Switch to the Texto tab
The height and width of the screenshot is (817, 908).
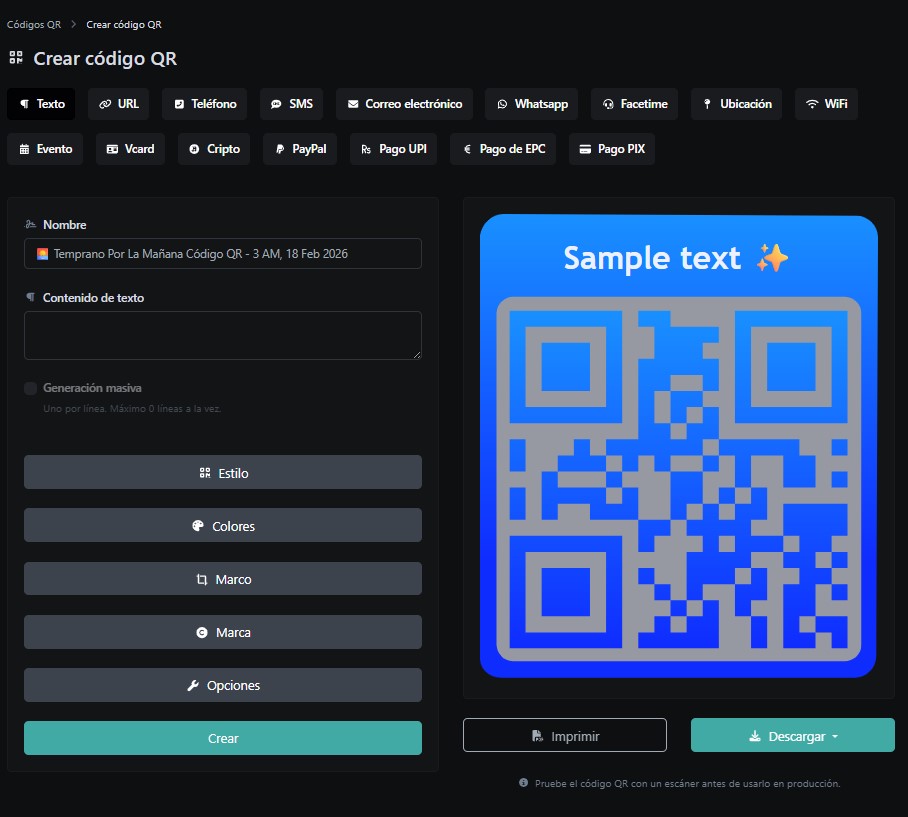click(41, 103)
